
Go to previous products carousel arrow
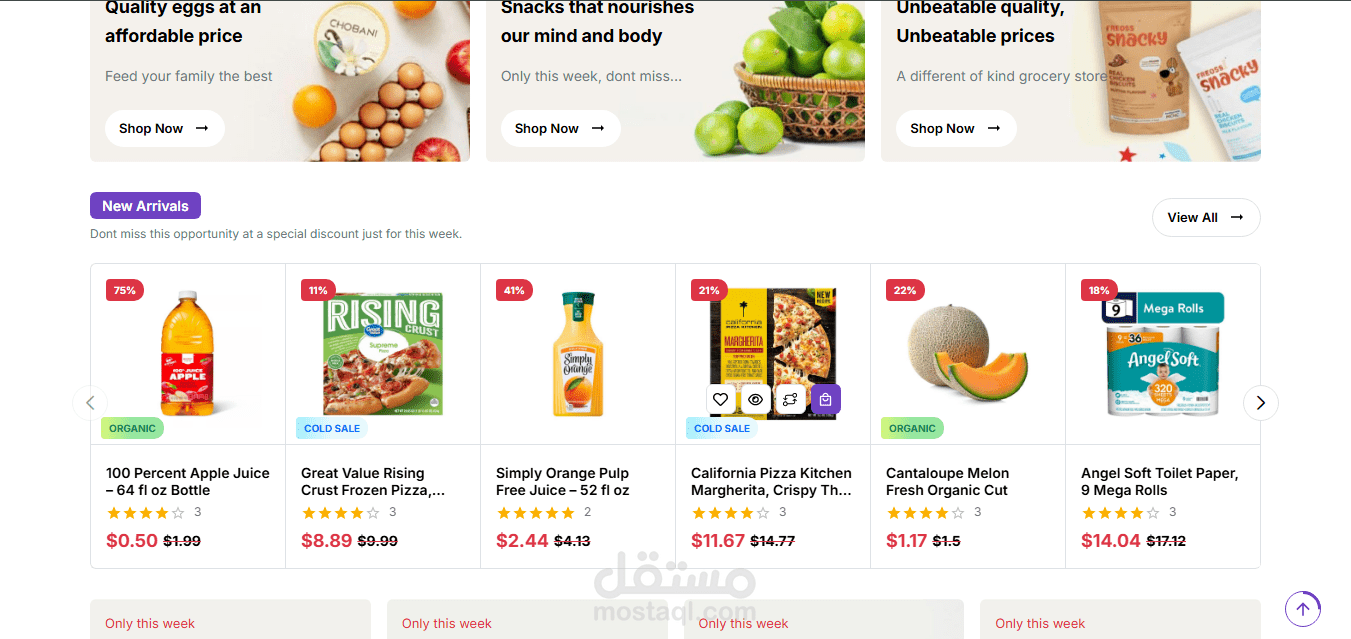[90, 402]
